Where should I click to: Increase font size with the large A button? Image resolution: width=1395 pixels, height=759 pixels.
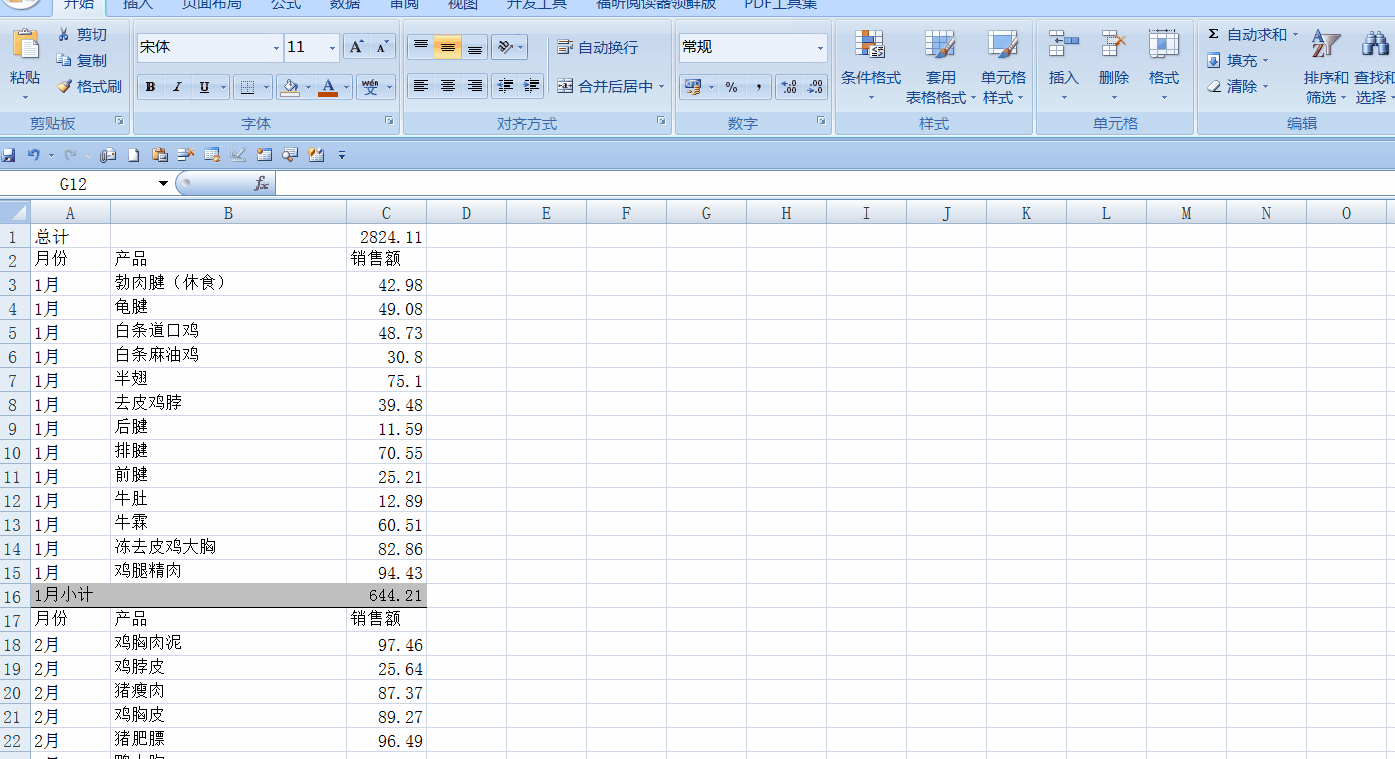(x=356, y=47)
